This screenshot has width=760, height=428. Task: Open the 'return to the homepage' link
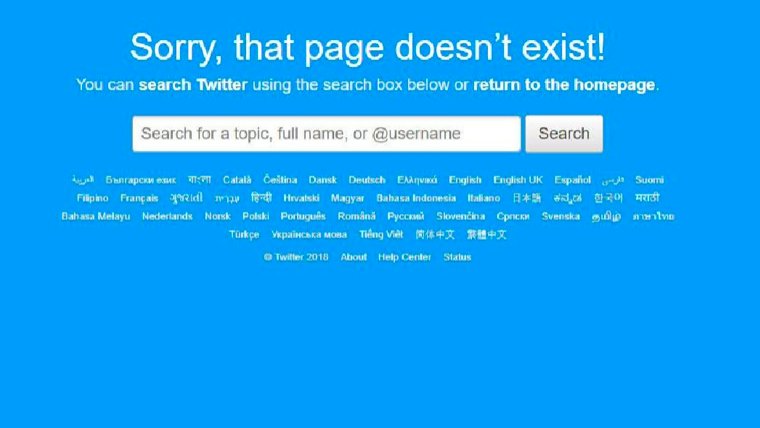(564, 85)
